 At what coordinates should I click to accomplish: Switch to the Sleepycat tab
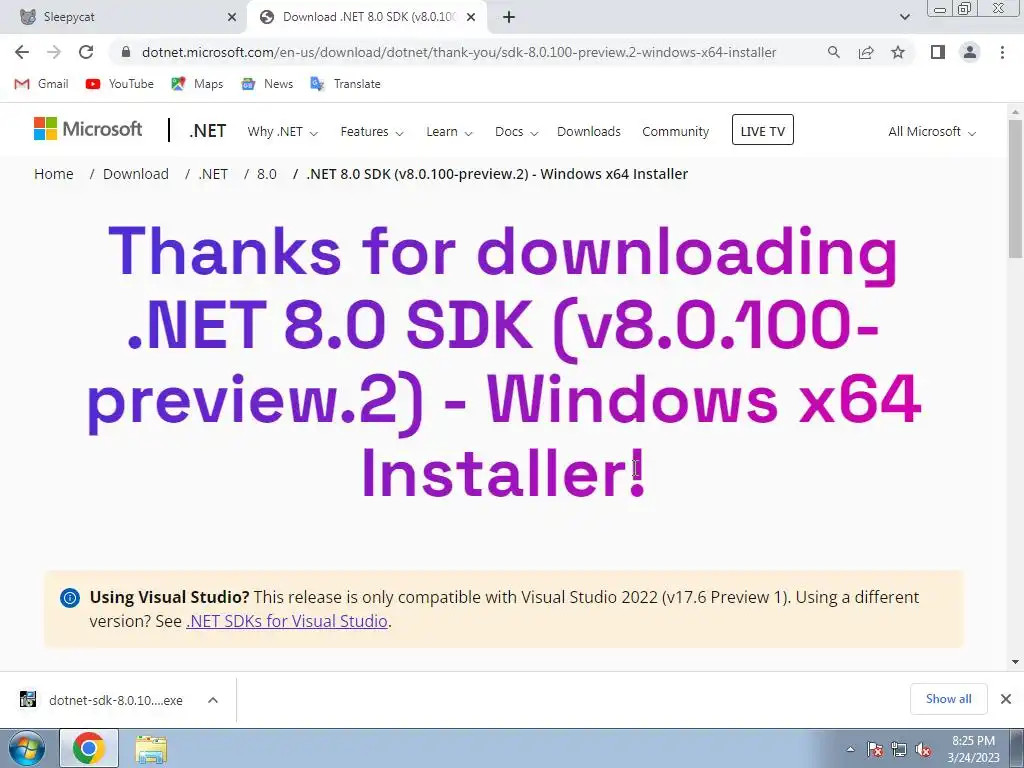coord(124,17)
